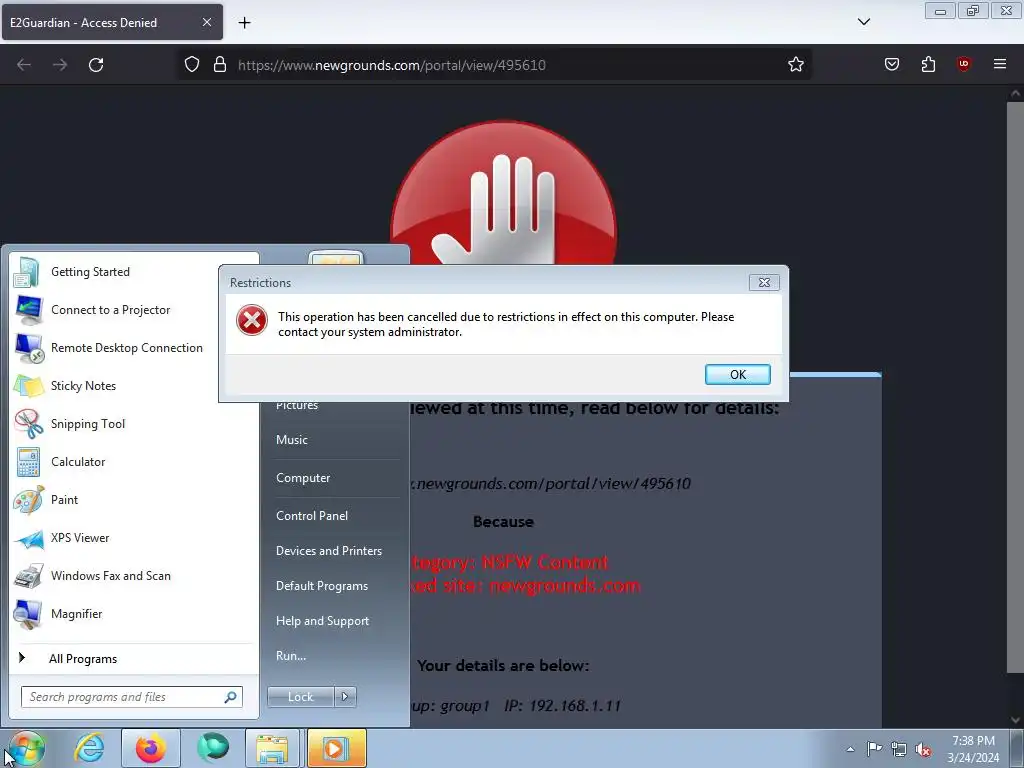The height and width of the screenshot is (768, 1024).
Task: Open Paint from Start menu
Action: [134, 500]
